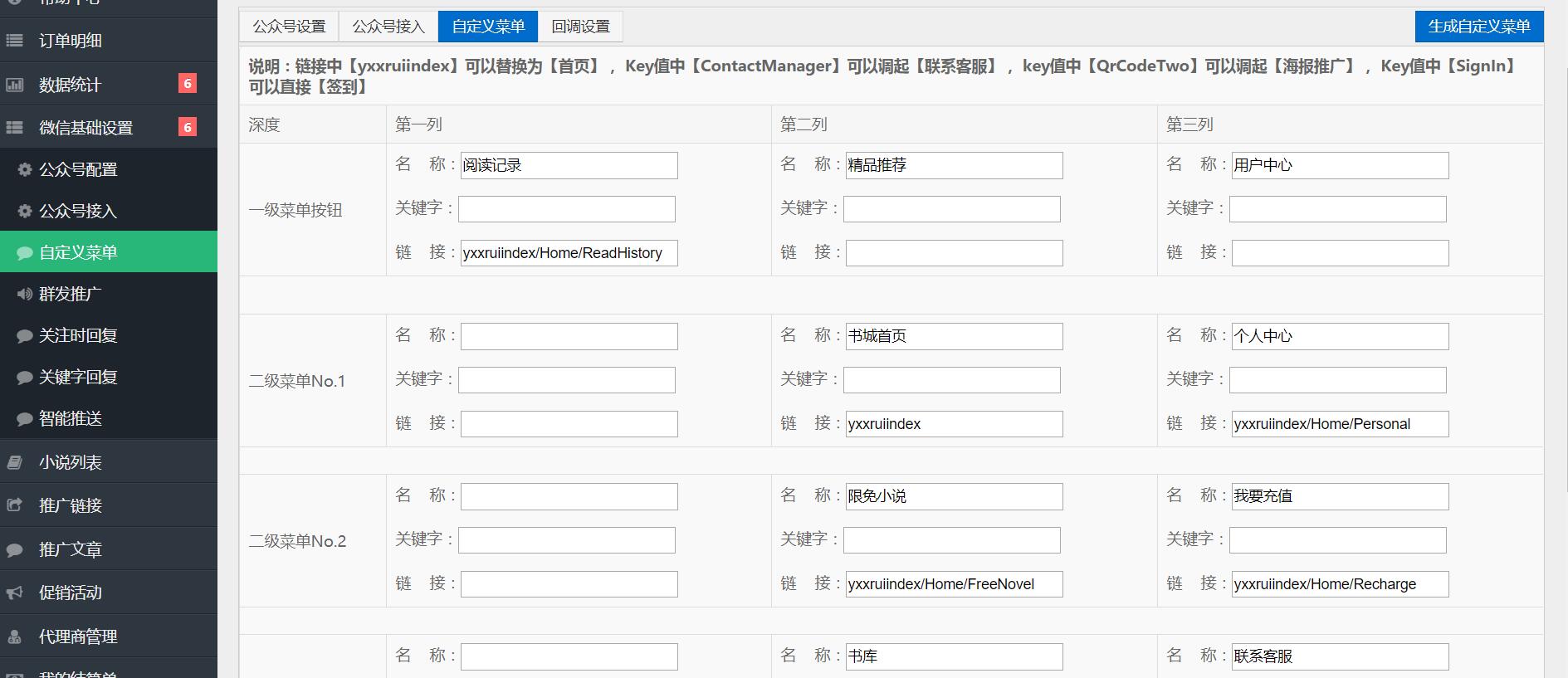Click the book icon beside 小说列表
This screenshot has height=678, width=1568.
(x=14, y=462)
